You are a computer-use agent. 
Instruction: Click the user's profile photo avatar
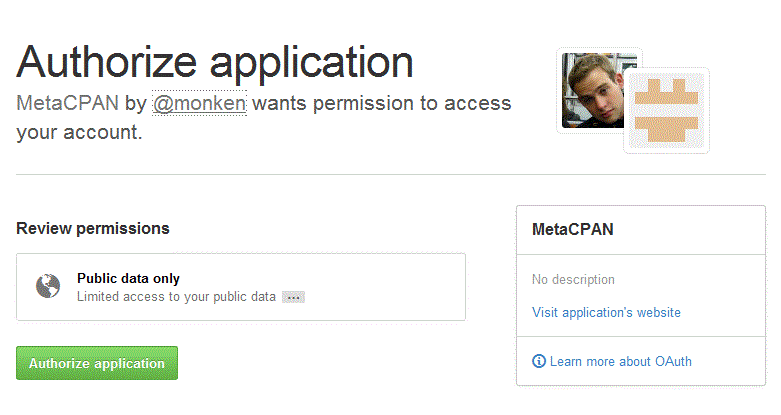[x=592, y=91]
